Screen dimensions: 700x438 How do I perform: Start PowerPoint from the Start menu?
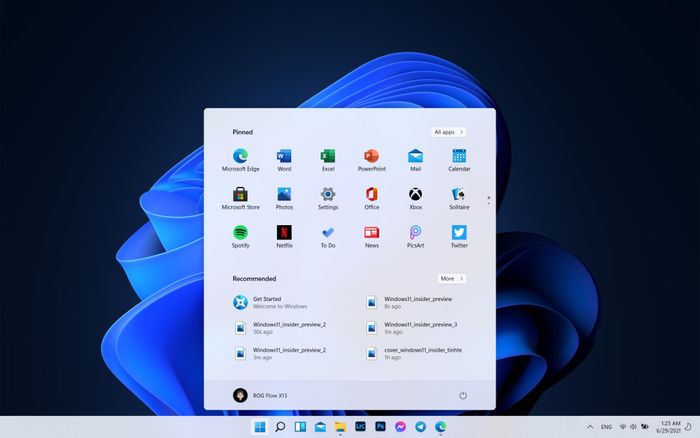click(x=371, y=160)
